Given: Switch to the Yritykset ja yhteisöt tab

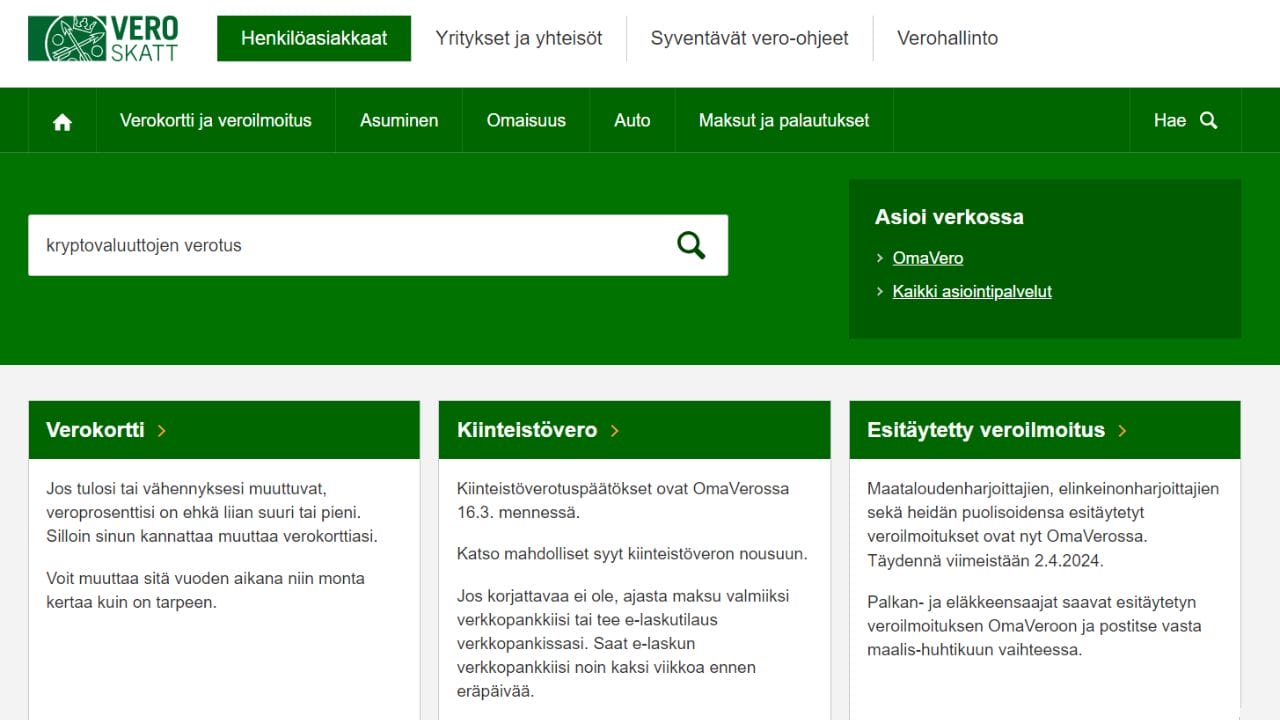Looking at the screenshot, I should point(518,38).
